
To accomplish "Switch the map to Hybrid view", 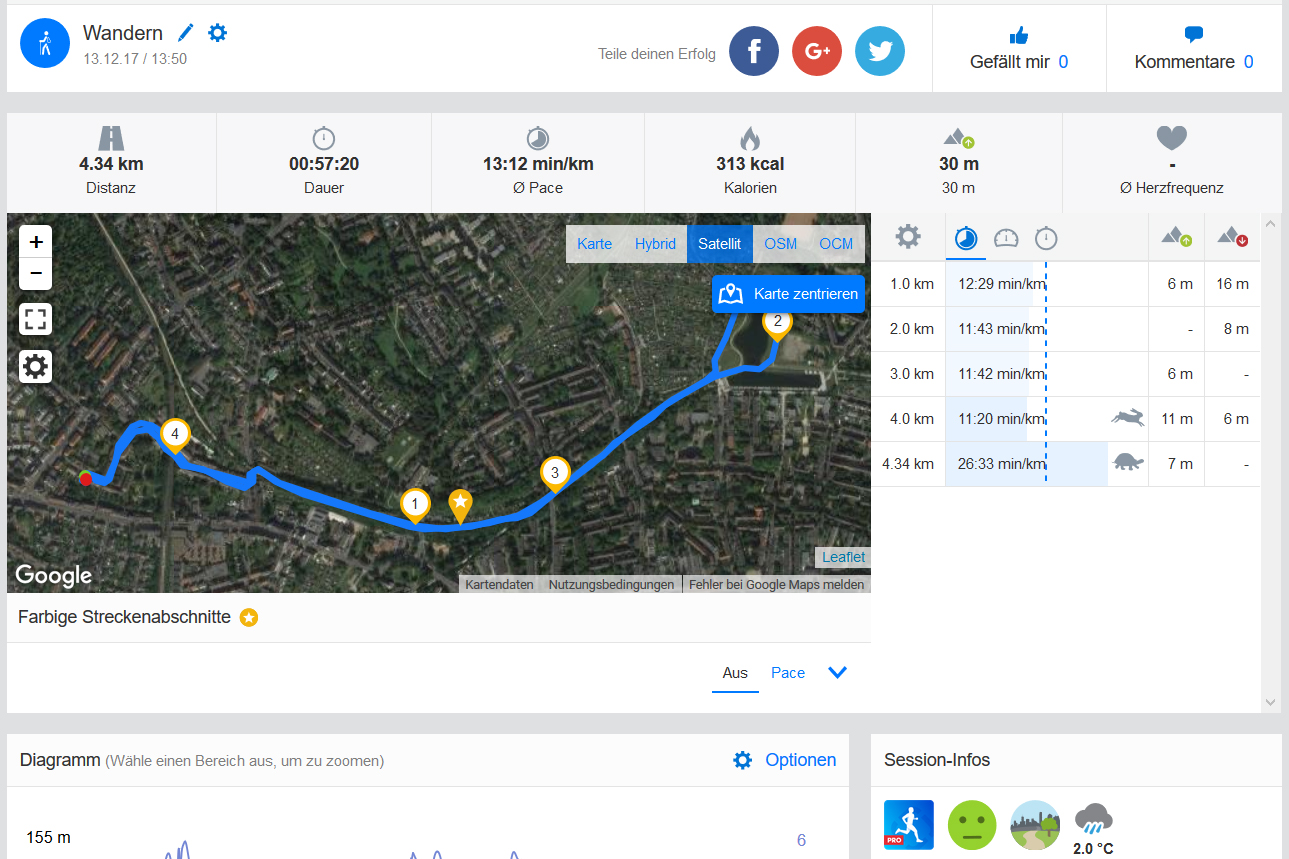I will pos(655,244).
